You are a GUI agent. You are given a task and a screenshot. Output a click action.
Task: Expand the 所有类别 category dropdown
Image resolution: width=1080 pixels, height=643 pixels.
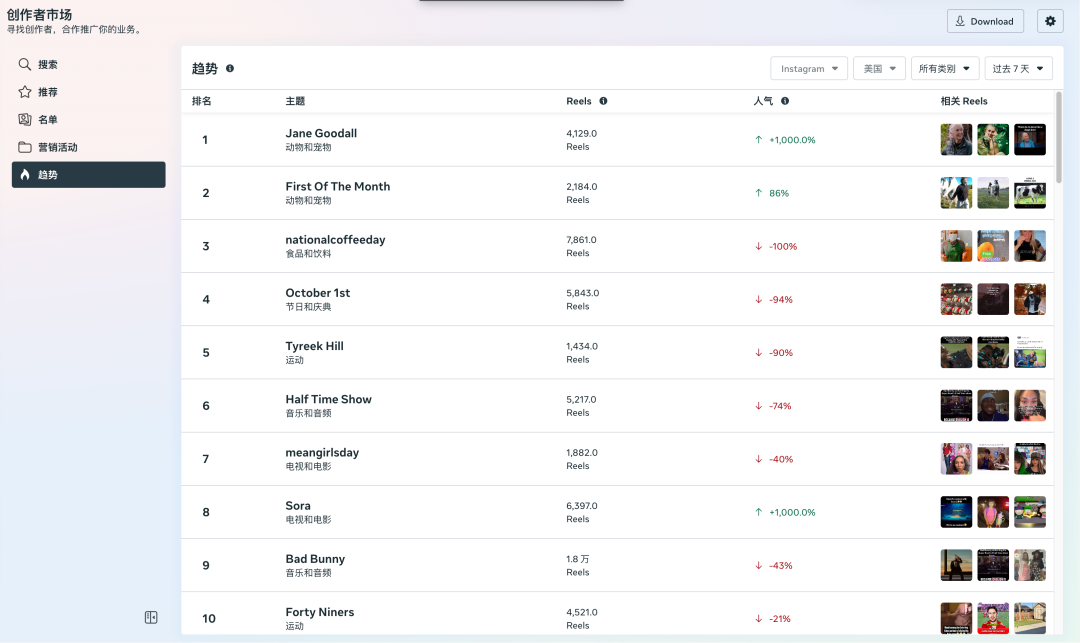tap(944, 69)
